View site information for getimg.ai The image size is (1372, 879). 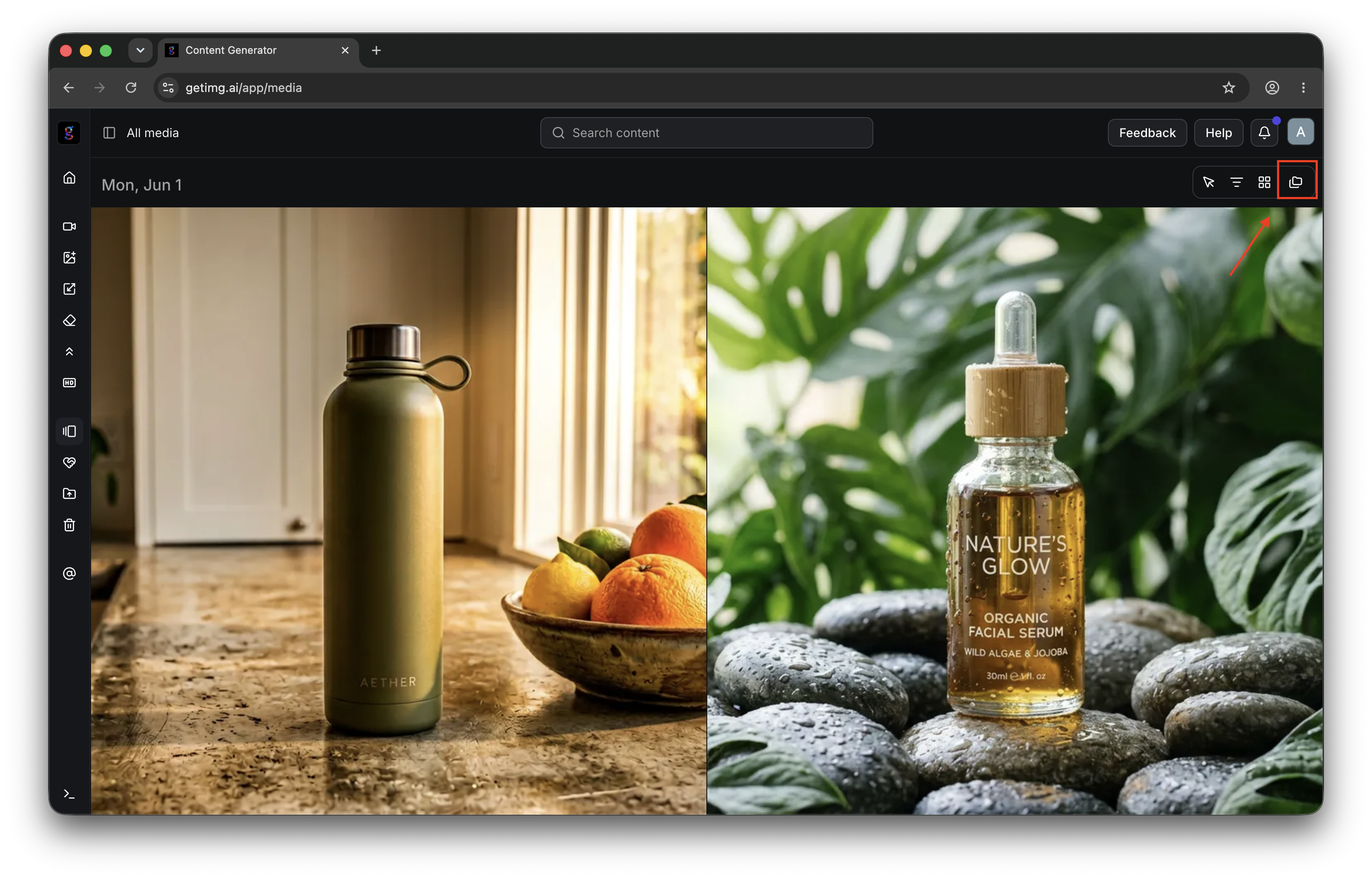tap(168, 88)
